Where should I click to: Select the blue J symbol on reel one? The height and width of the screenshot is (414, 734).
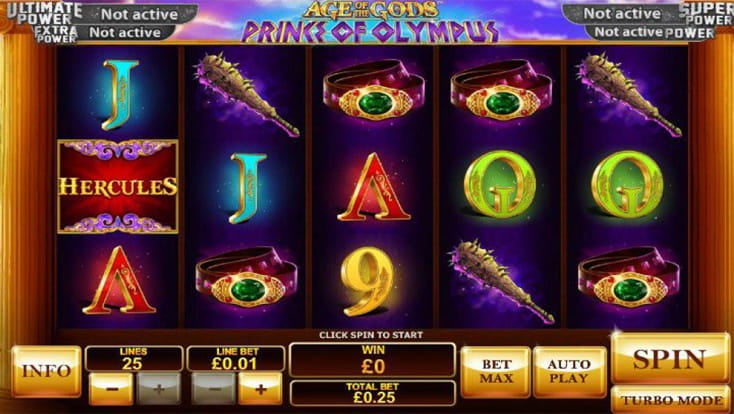click(x=120, y=95)
